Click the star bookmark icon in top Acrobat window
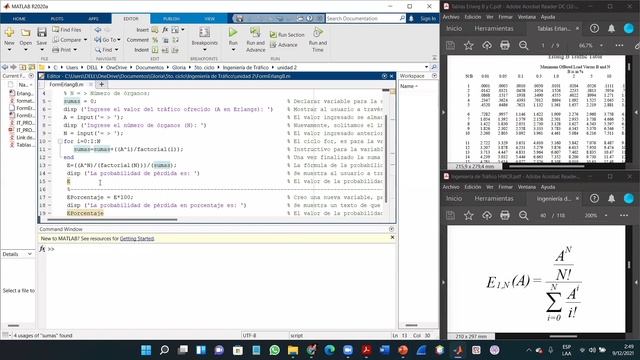Screen dimensions: 640x360 tap(469, 45)
